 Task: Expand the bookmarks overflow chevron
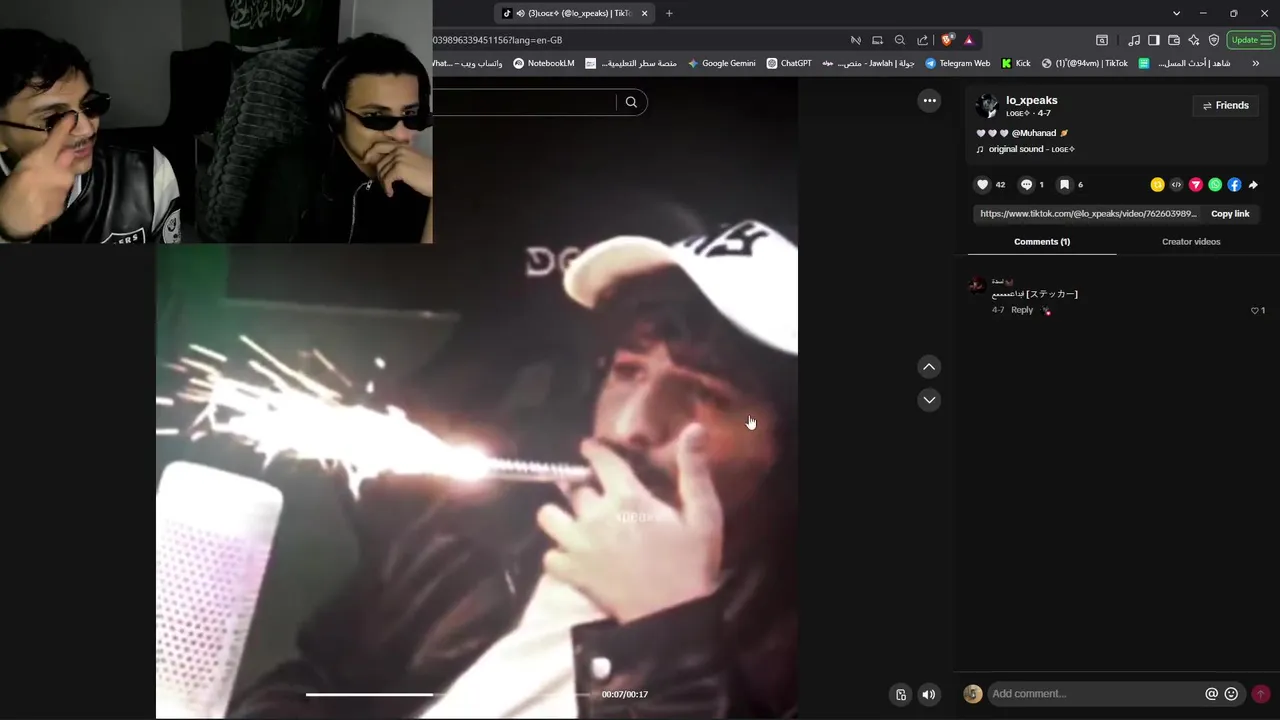tap(1256, 63)
